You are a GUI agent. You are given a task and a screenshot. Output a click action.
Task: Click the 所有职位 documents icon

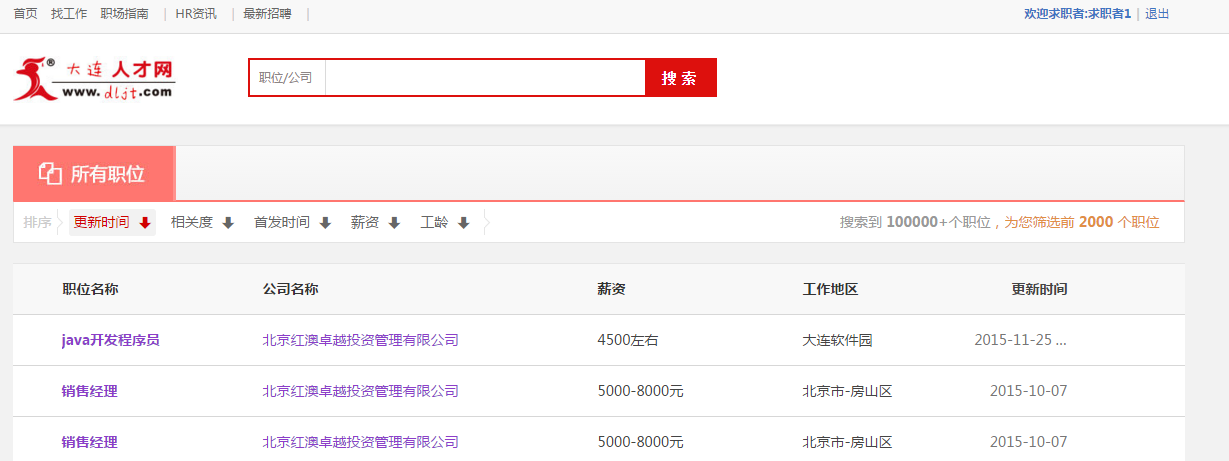50,173
